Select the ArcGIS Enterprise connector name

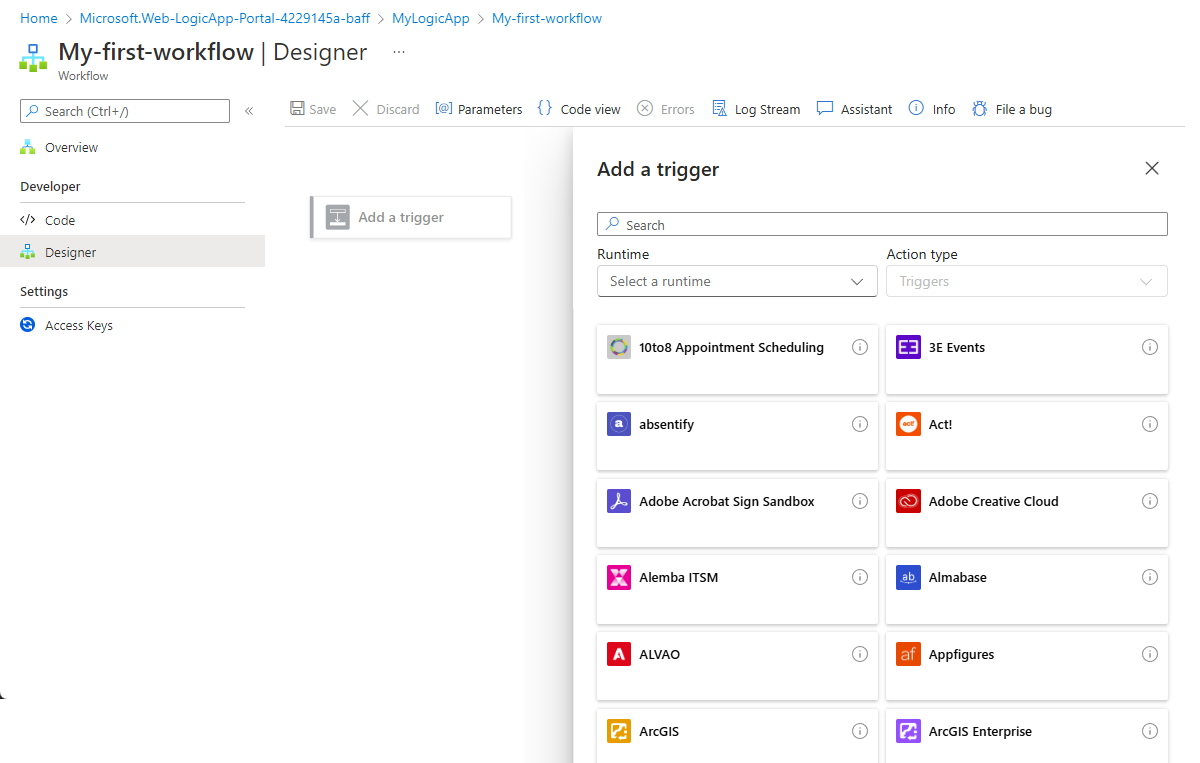point(980,731)
